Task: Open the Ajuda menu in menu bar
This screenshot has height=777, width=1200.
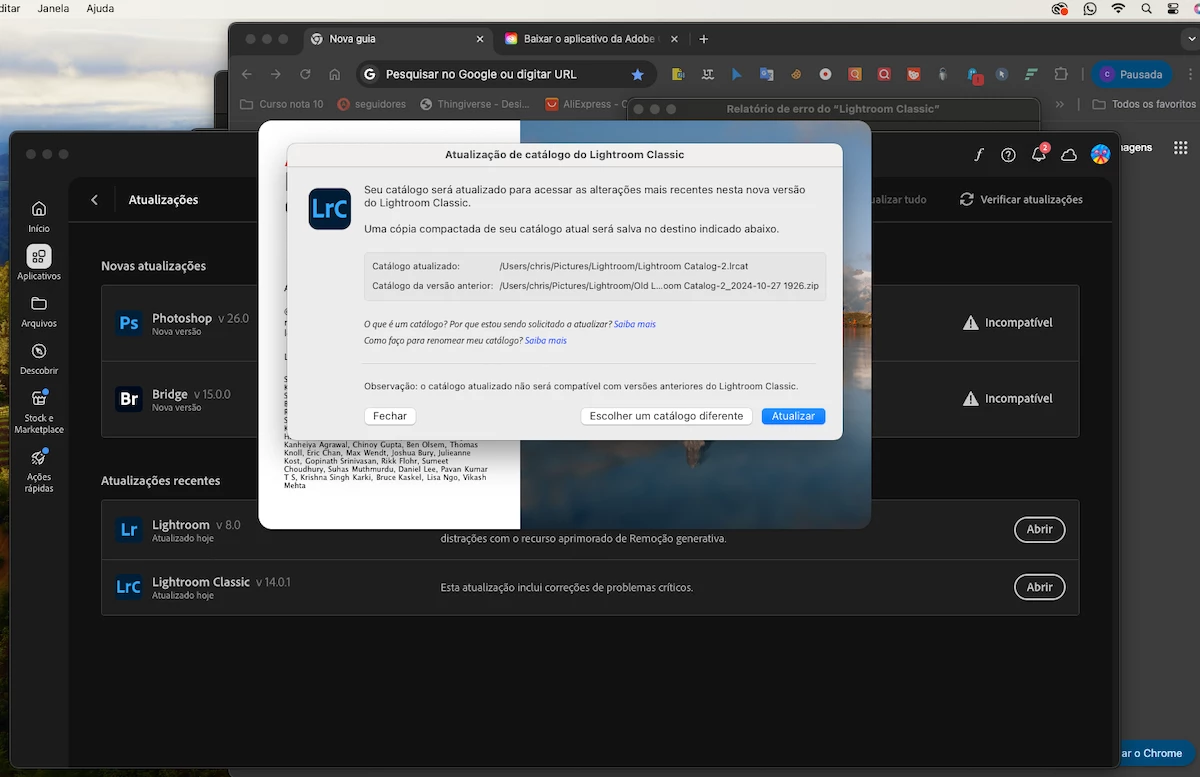Action: pyautogui.click(x=100, y=8)
